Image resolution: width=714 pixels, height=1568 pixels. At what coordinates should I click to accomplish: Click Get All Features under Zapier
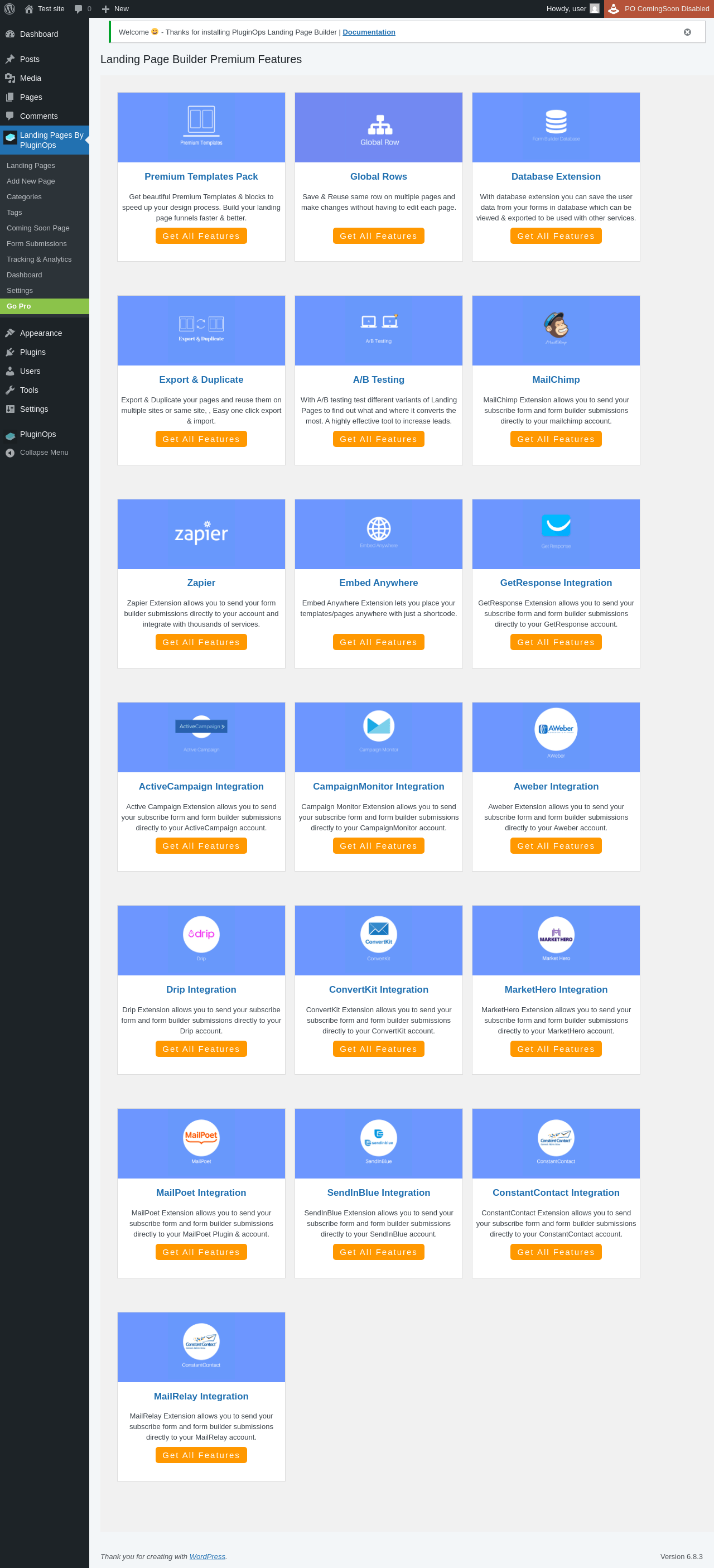(x=201, y=642)
